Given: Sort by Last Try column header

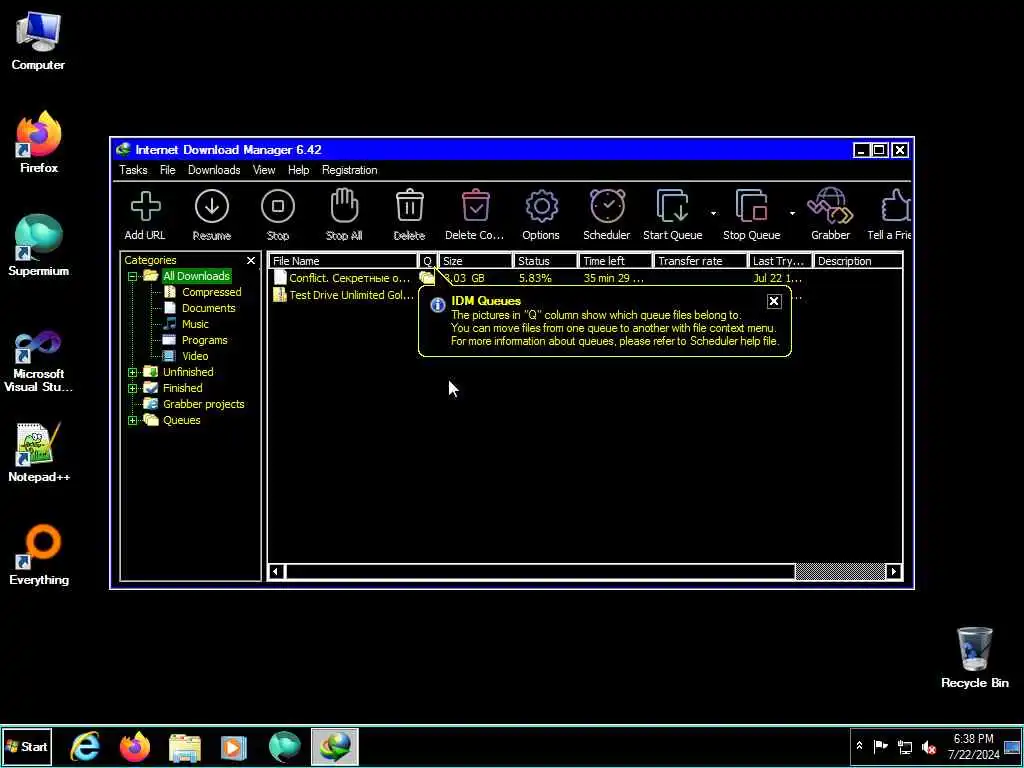Looking at the screenshot, I should pyautogui.click(x=780, y=261).
